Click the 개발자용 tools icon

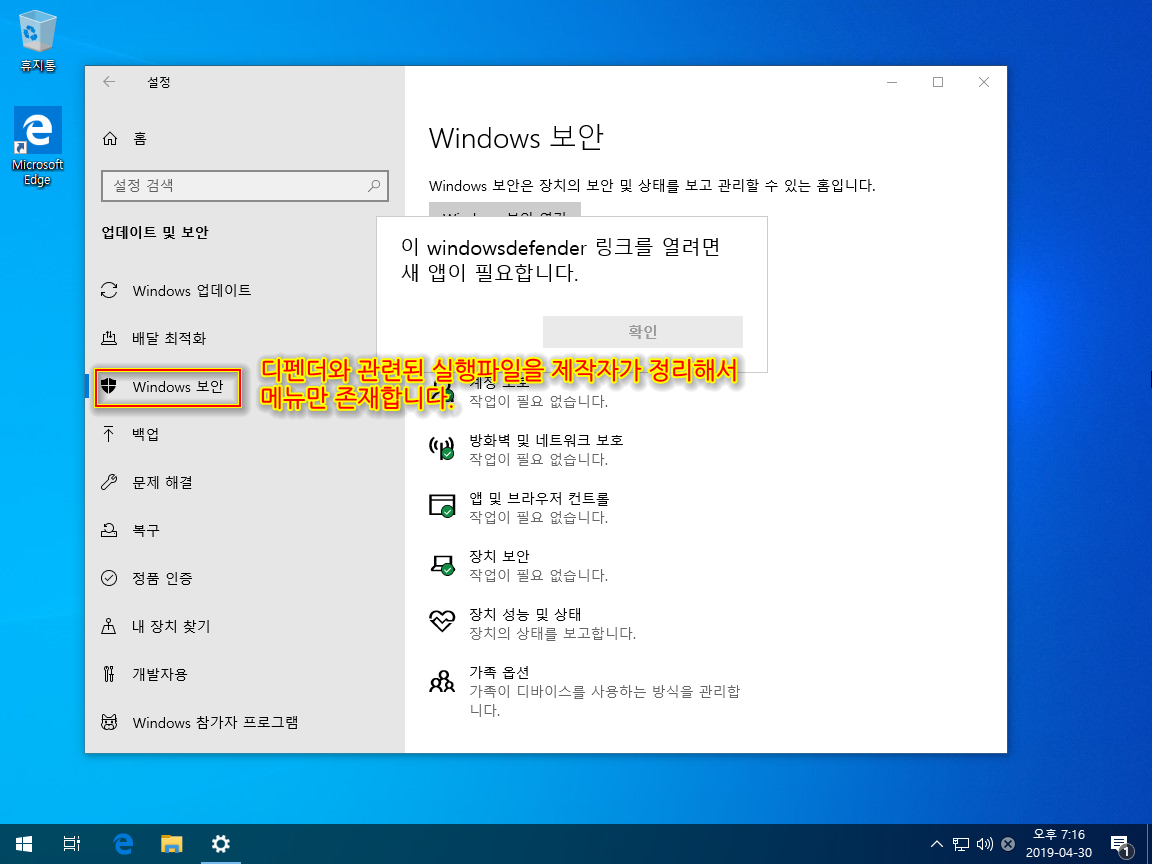coord(109,674)
